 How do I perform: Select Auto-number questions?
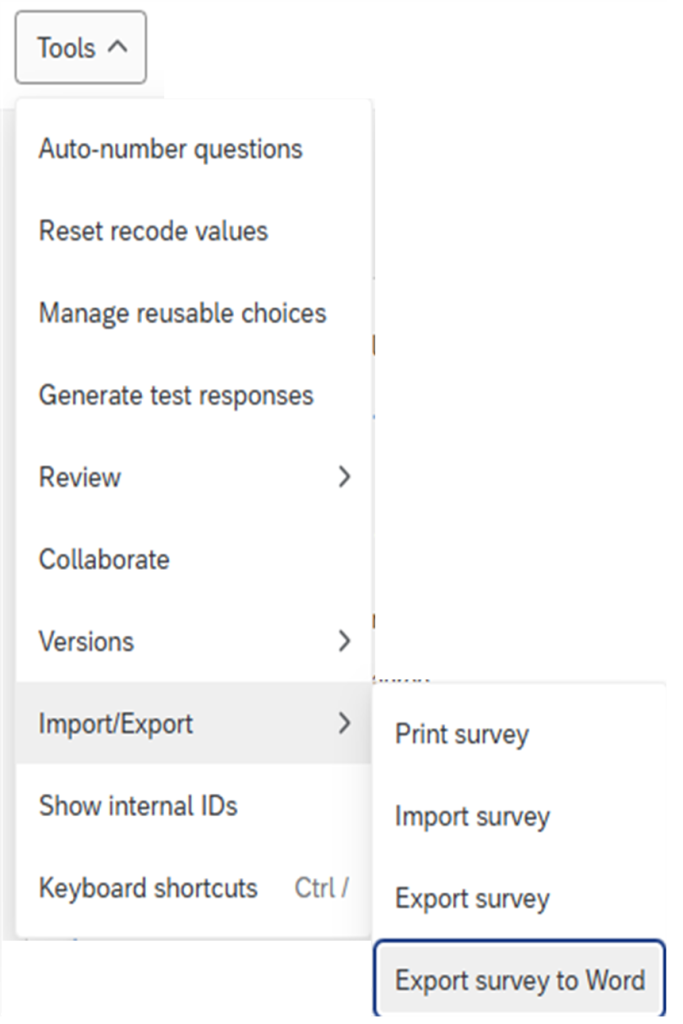click(170, 149)
